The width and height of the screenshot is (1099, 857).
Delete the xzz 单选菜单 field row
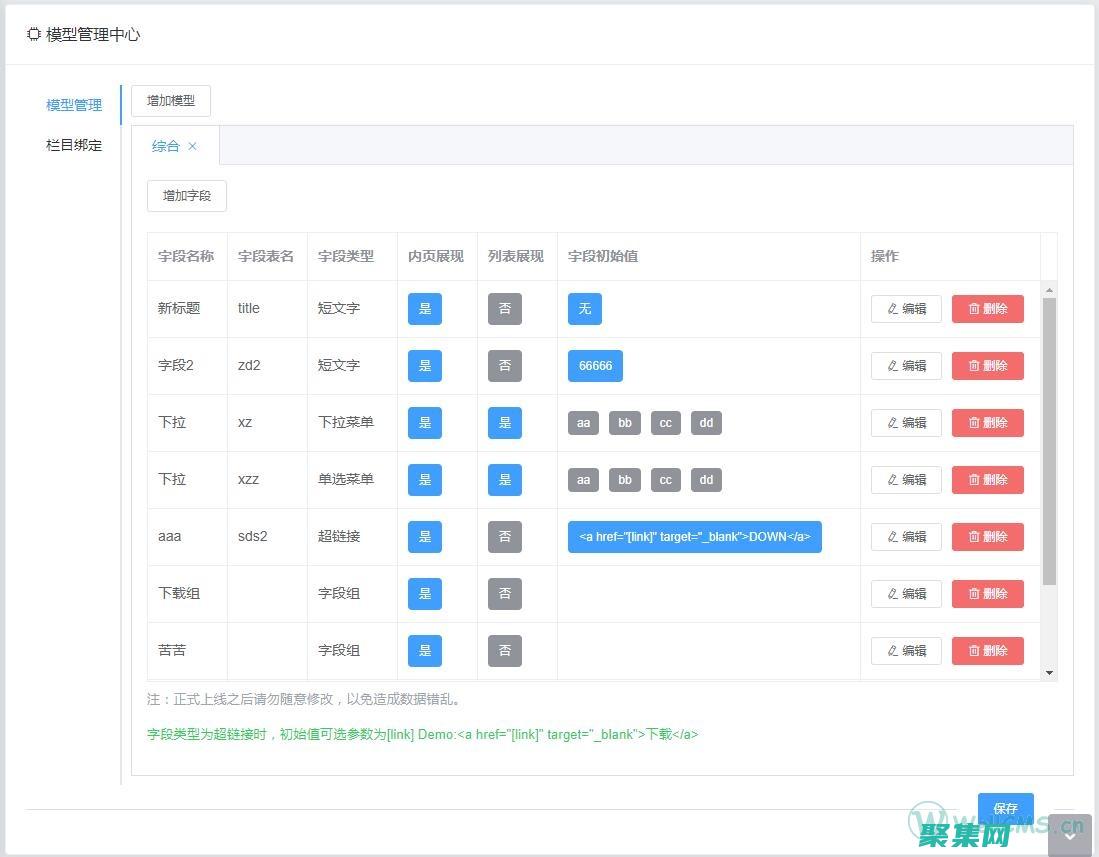(x=987, y=480)
